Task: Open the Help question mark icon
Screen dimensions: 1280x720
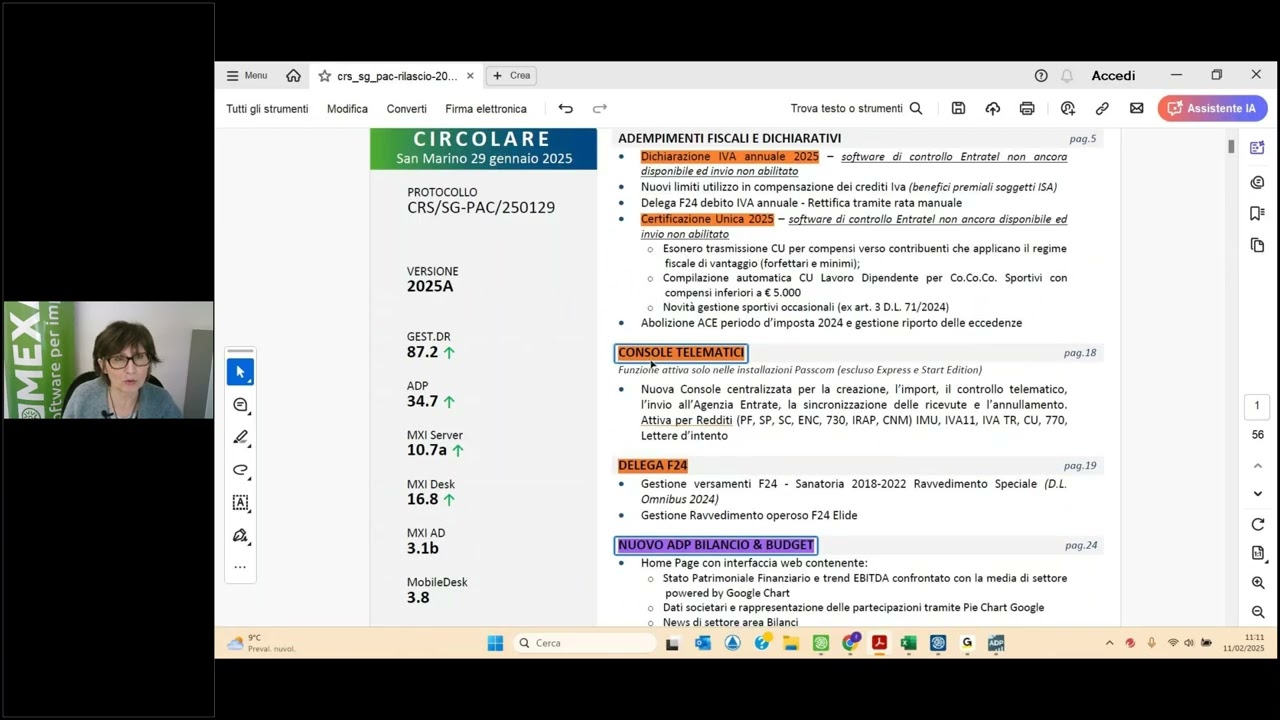Action: 1041,76
